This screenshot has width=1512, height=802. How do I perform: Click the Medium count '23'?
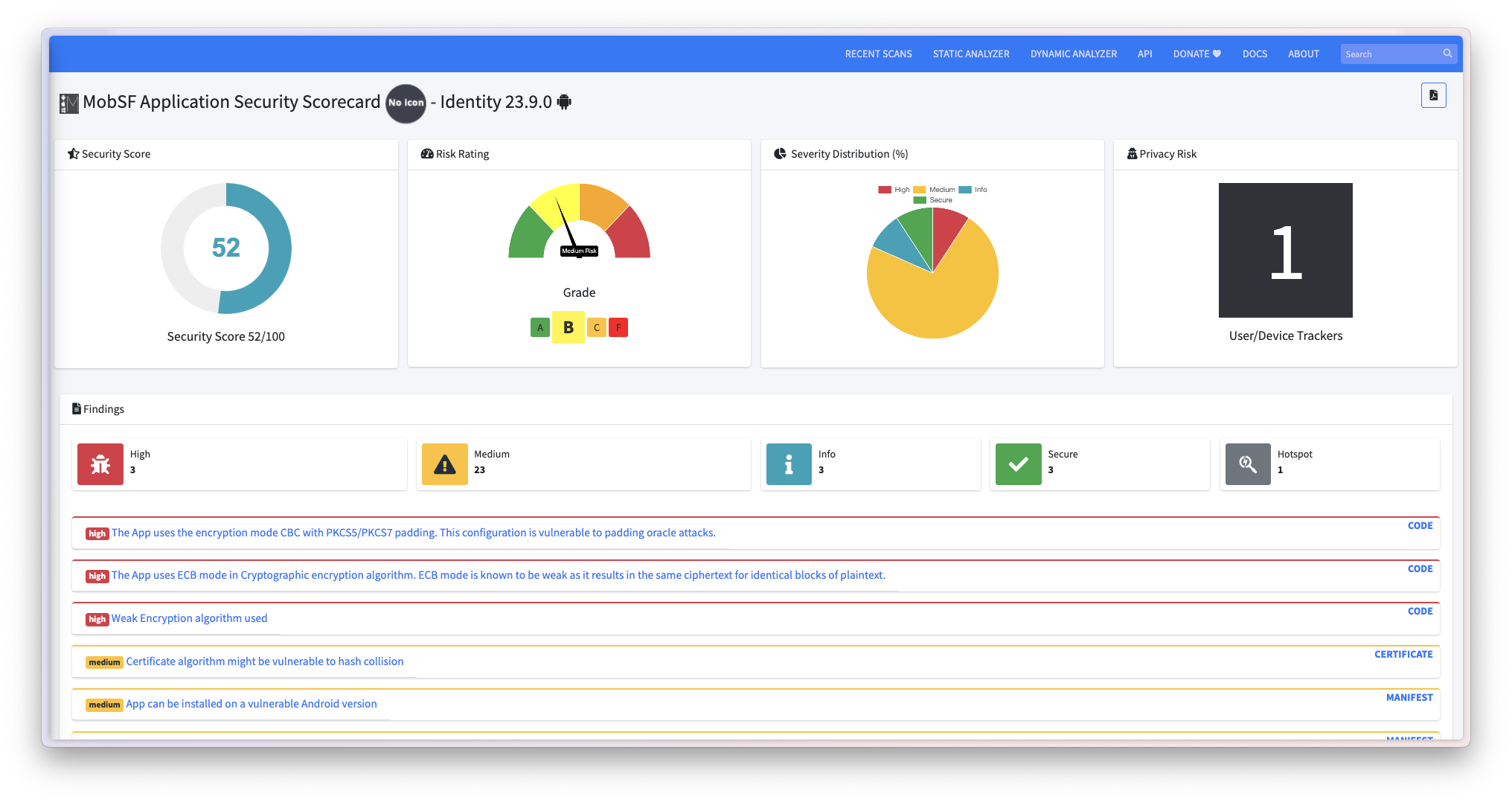(479, 470)
